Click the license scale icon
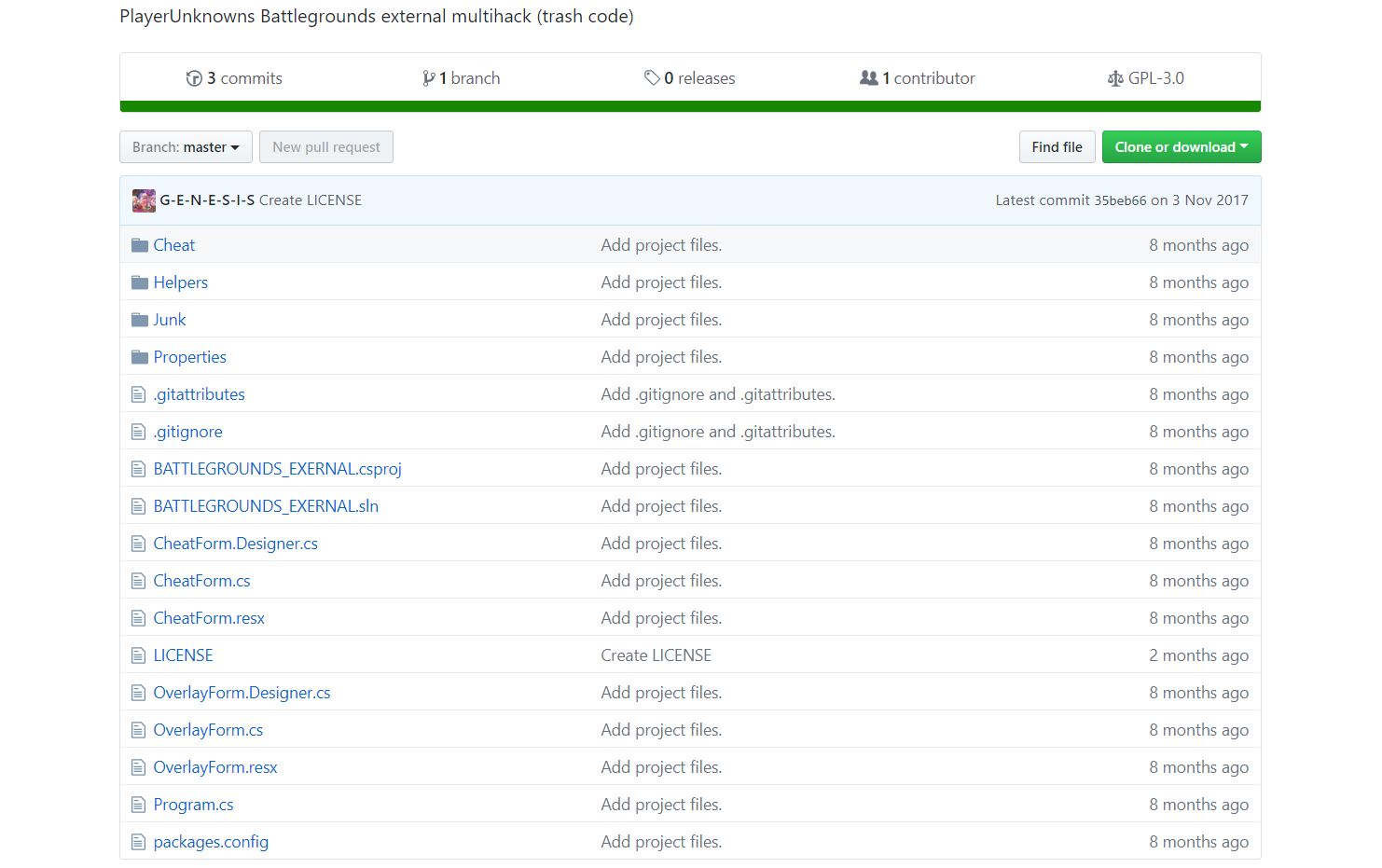1382x868 pixels. pos(1115,78)
